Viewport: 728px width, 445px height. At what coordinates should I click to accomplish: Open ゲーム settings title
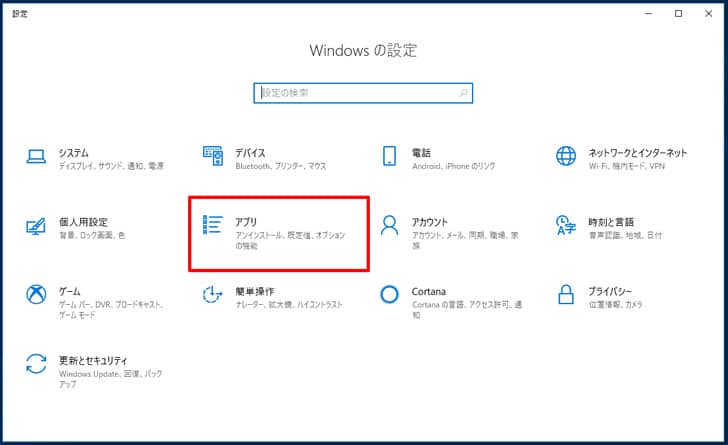pos(70,291)
